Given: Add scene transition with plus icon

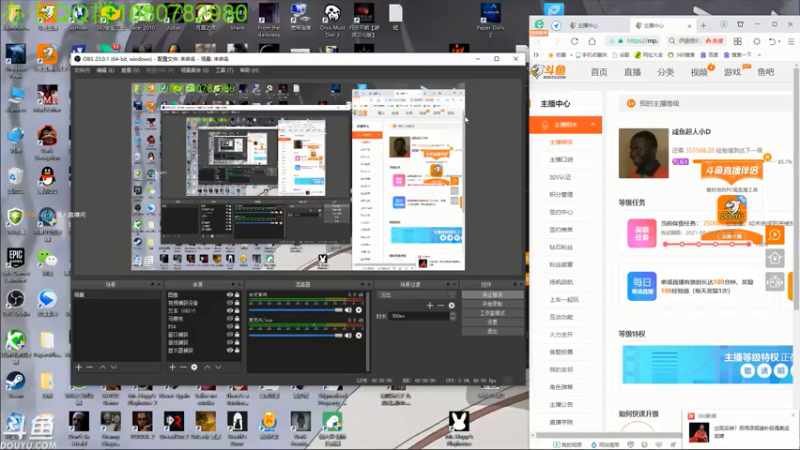Looking at the screenshot, I should click(x=430, y=305).
